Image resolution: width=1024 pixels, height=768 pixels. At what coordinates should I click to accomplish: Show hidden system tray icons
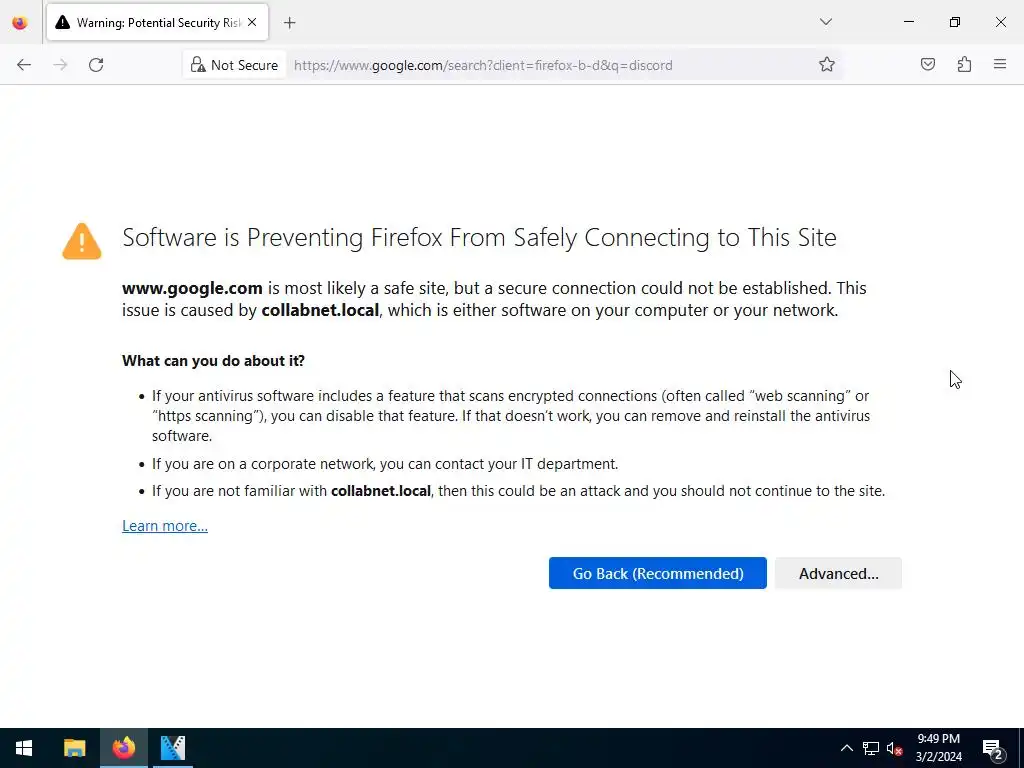[x=846, y=748]
